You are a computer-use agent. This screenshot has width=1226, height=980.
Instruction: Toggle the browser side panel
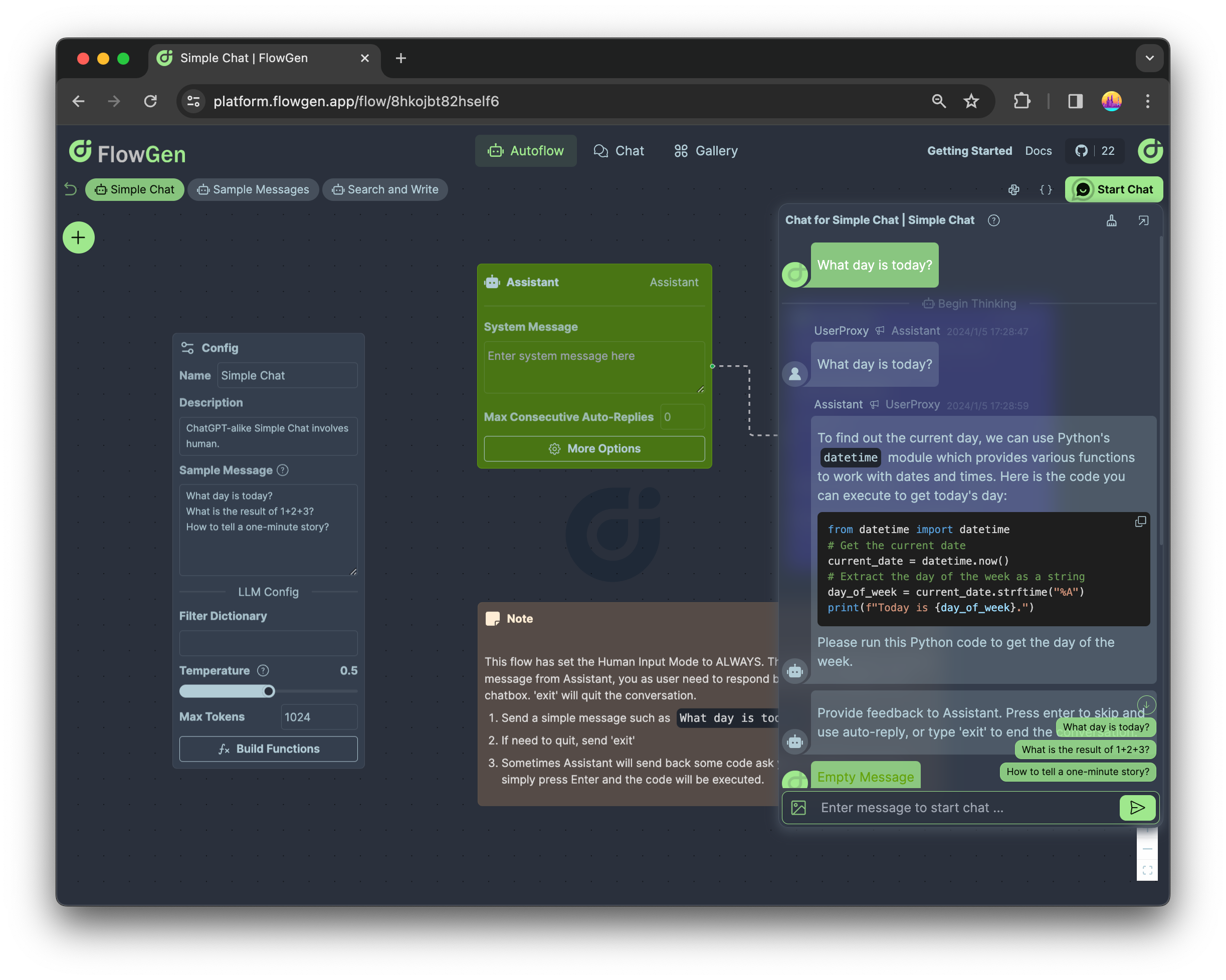1075,101
